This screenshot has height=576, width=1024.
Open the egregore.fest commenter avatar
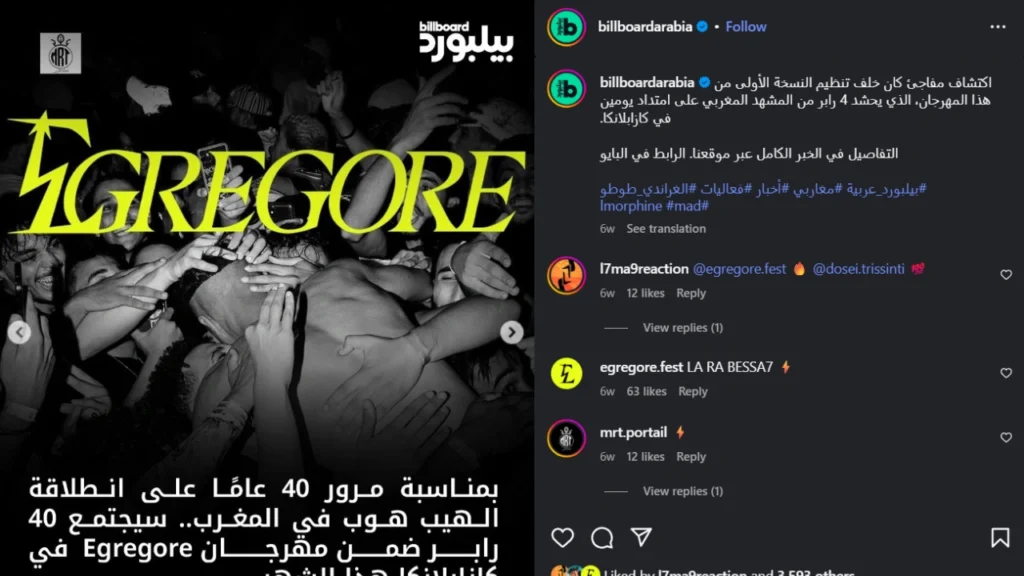(x=566, y=374)
